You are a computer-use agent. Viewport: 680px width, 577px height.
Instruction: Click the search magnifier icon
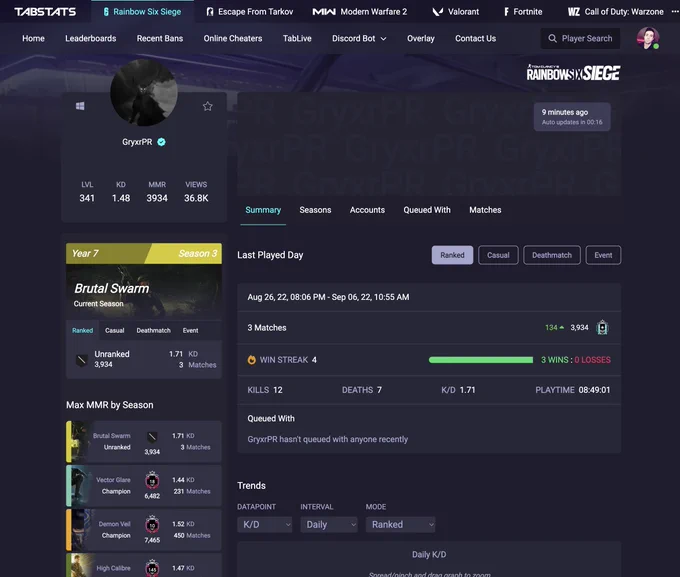coord(552,39)
